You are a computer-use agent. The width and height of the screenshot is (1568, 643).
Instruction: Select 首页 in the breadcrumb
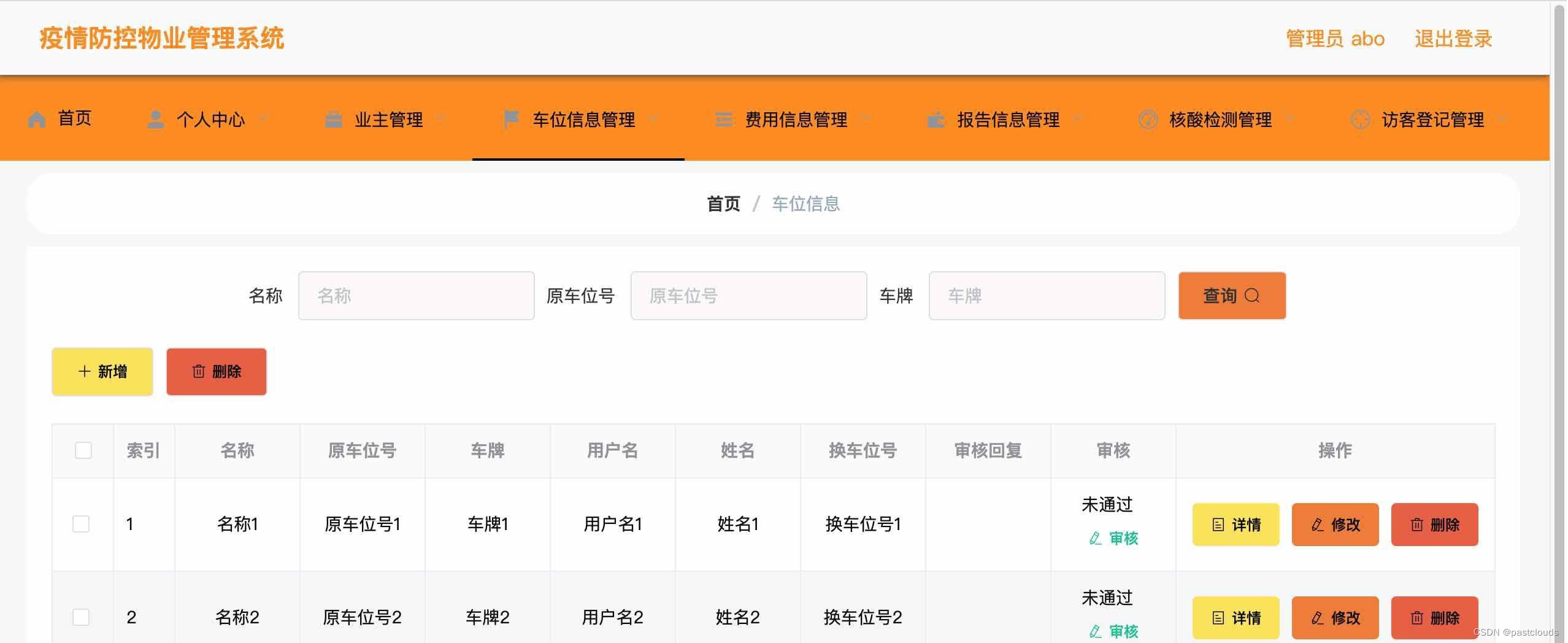point(723,204)
